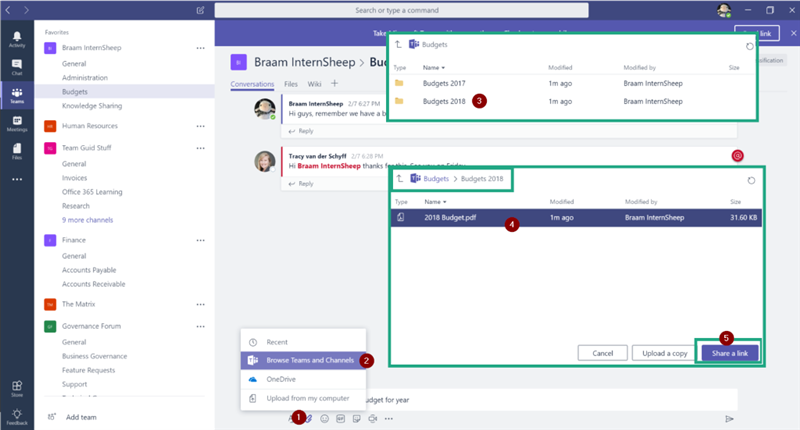Open the Feedback icon in the left rail
The image size is (800, 430).
tap(17, 417)
